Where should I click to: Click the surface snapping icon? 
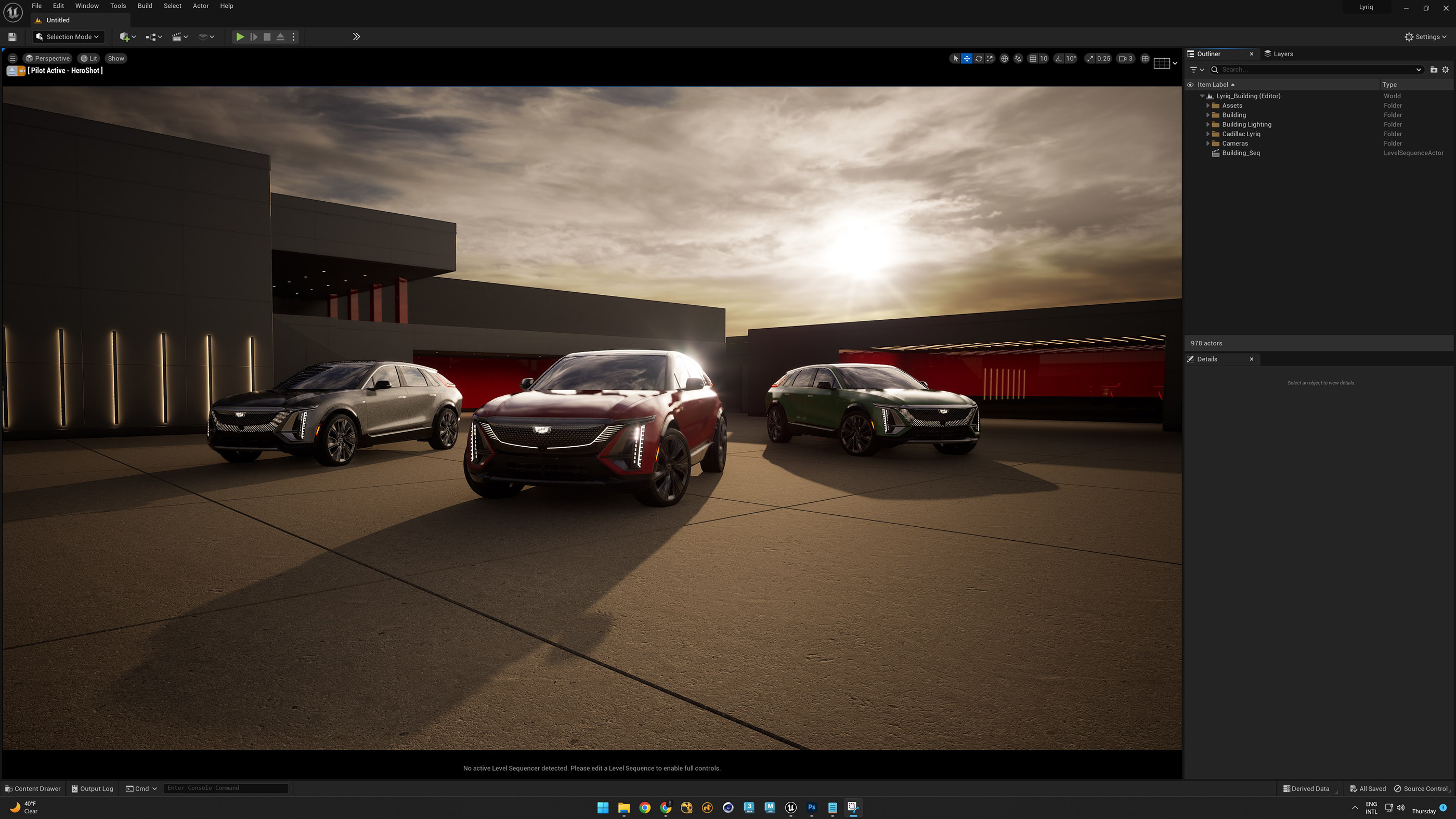1018,58
